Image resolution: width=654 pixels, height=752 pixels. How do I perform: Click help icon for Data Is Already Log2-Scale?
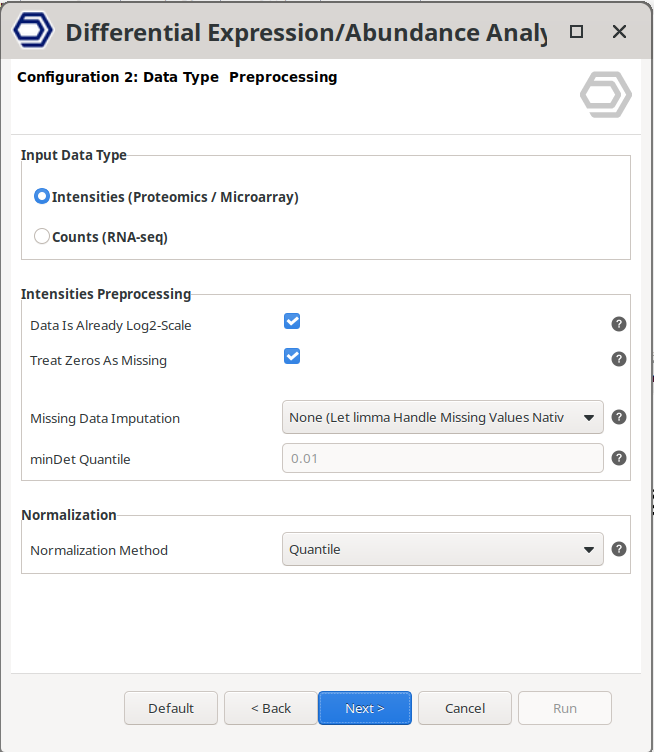coord(619,324)
